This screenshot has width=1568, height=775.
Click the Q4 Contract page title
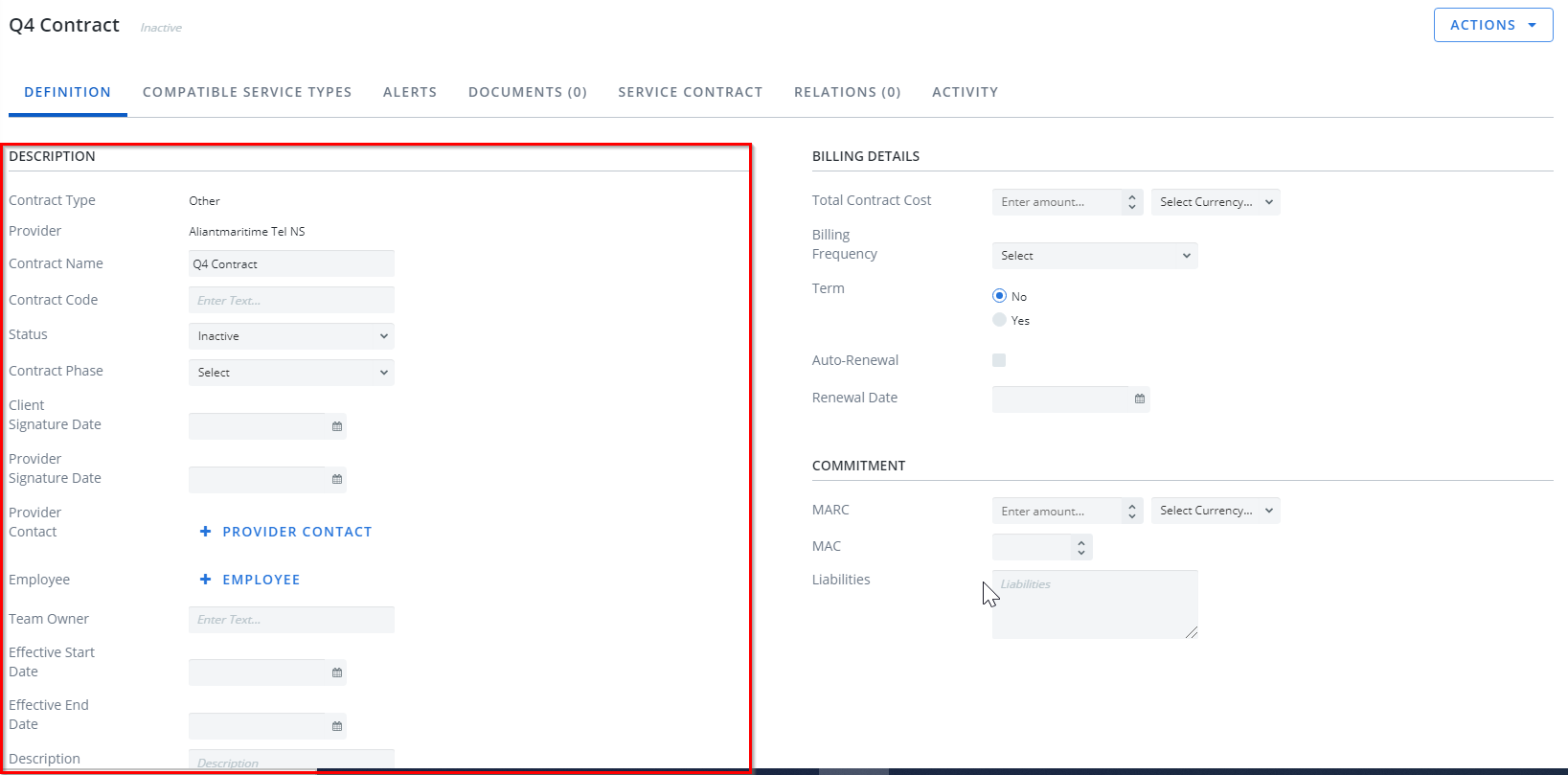64,25
